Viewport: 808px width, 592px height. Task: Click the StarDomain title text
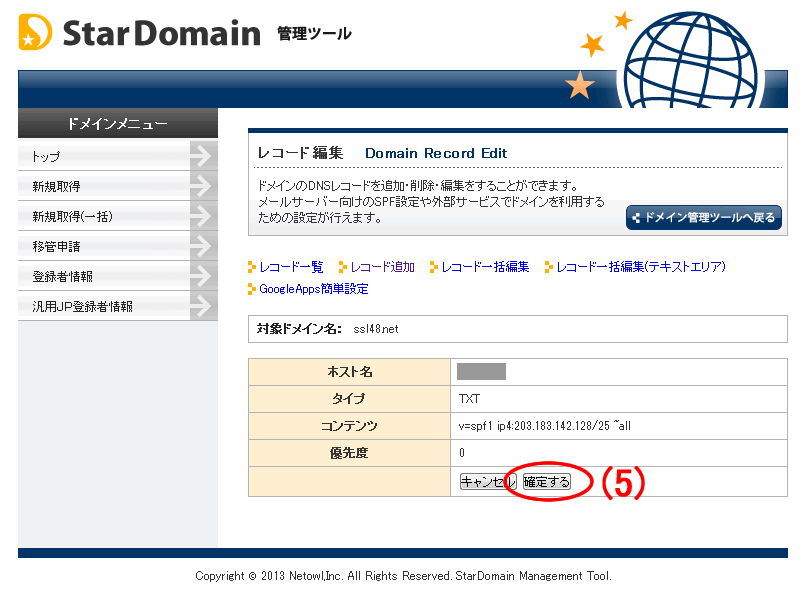[161, 33]
